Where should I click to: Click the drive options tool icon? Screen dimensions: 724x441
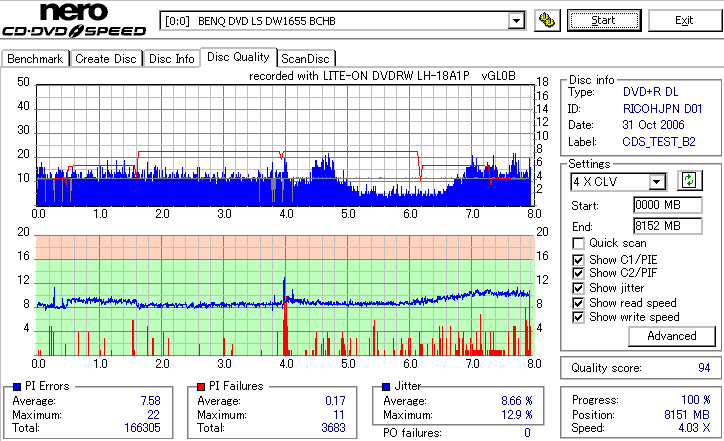tap(547, 20)
